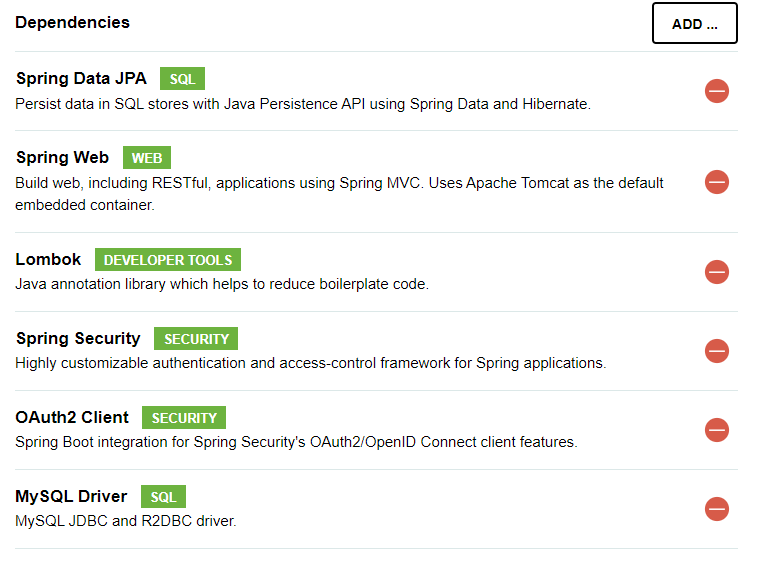The width and height of the screenshot is (772, 569).
Task: Click the WEB tag beside Spring Web
Action: click(x=147, y=158)
